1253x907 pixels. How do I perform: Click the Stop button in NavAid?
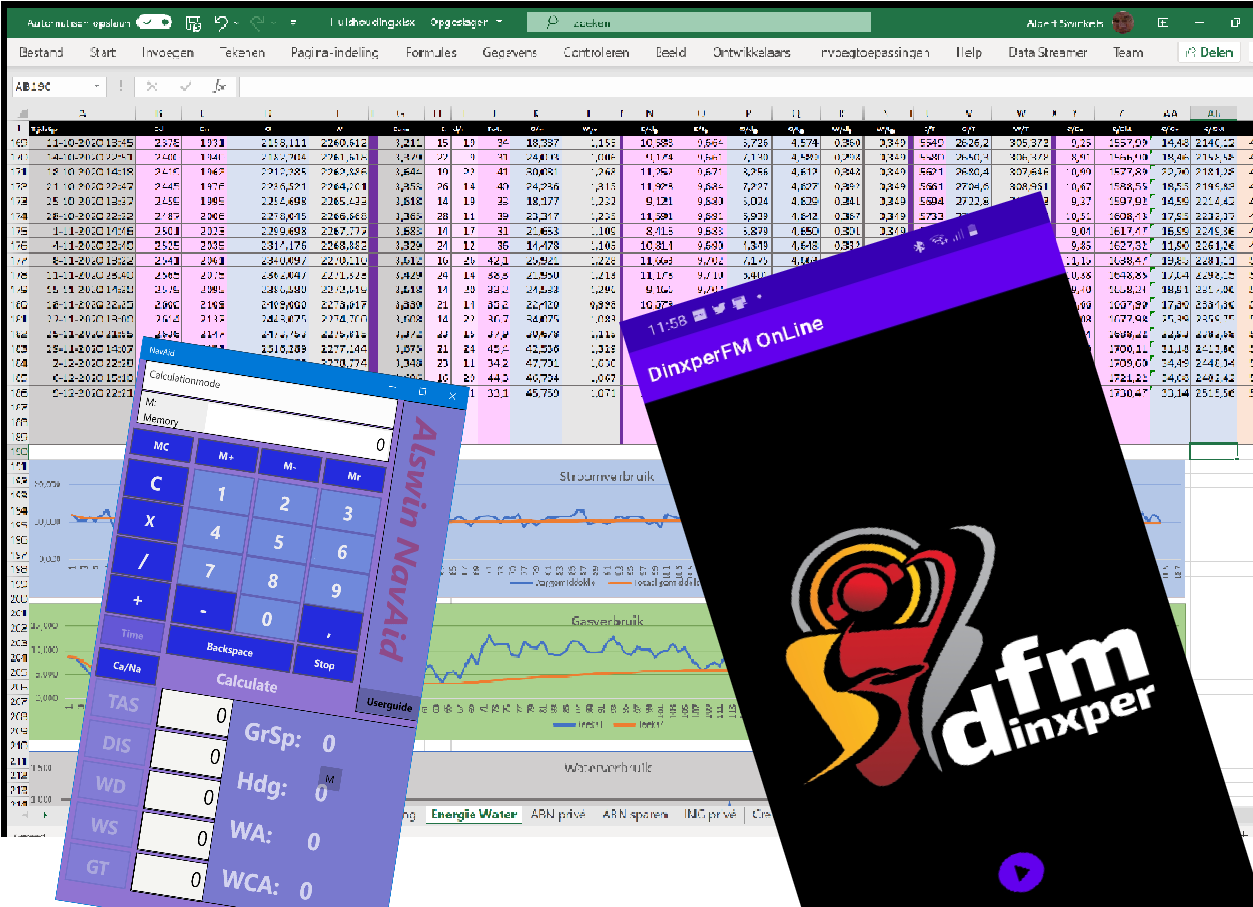(324, 664)
